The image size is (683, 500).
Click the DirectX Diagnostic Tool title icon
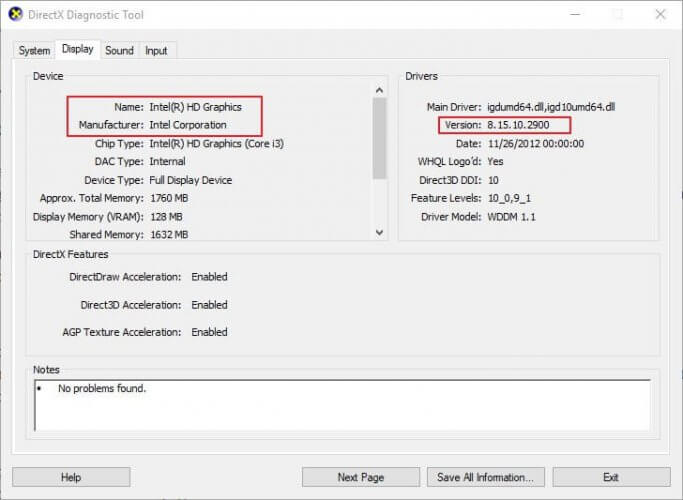[16, 14]
